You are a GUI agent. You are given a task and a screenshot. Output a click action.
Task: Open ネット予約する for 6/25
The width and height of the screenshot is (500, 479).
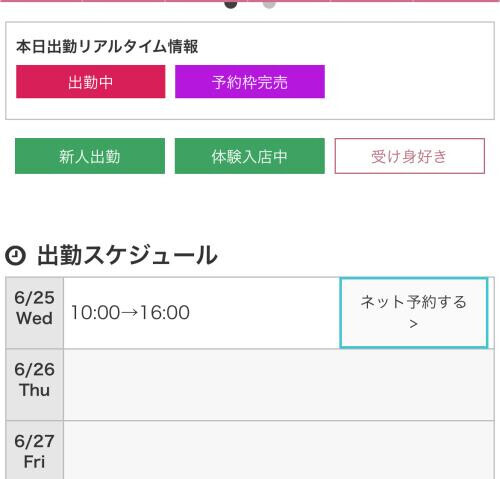click(414, 313)
